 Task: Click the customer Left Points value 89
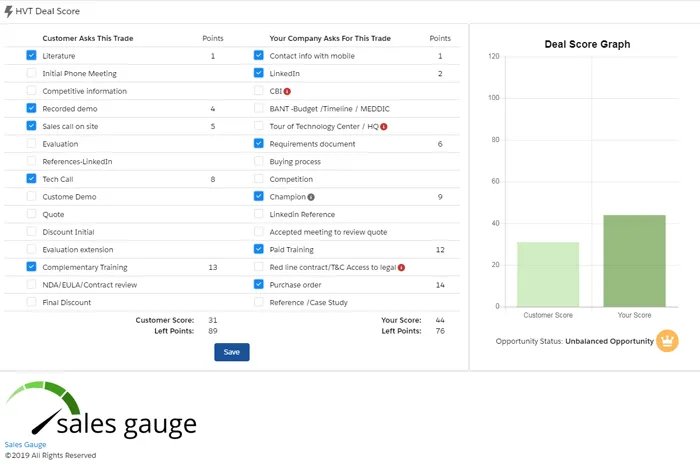point(213,331)
